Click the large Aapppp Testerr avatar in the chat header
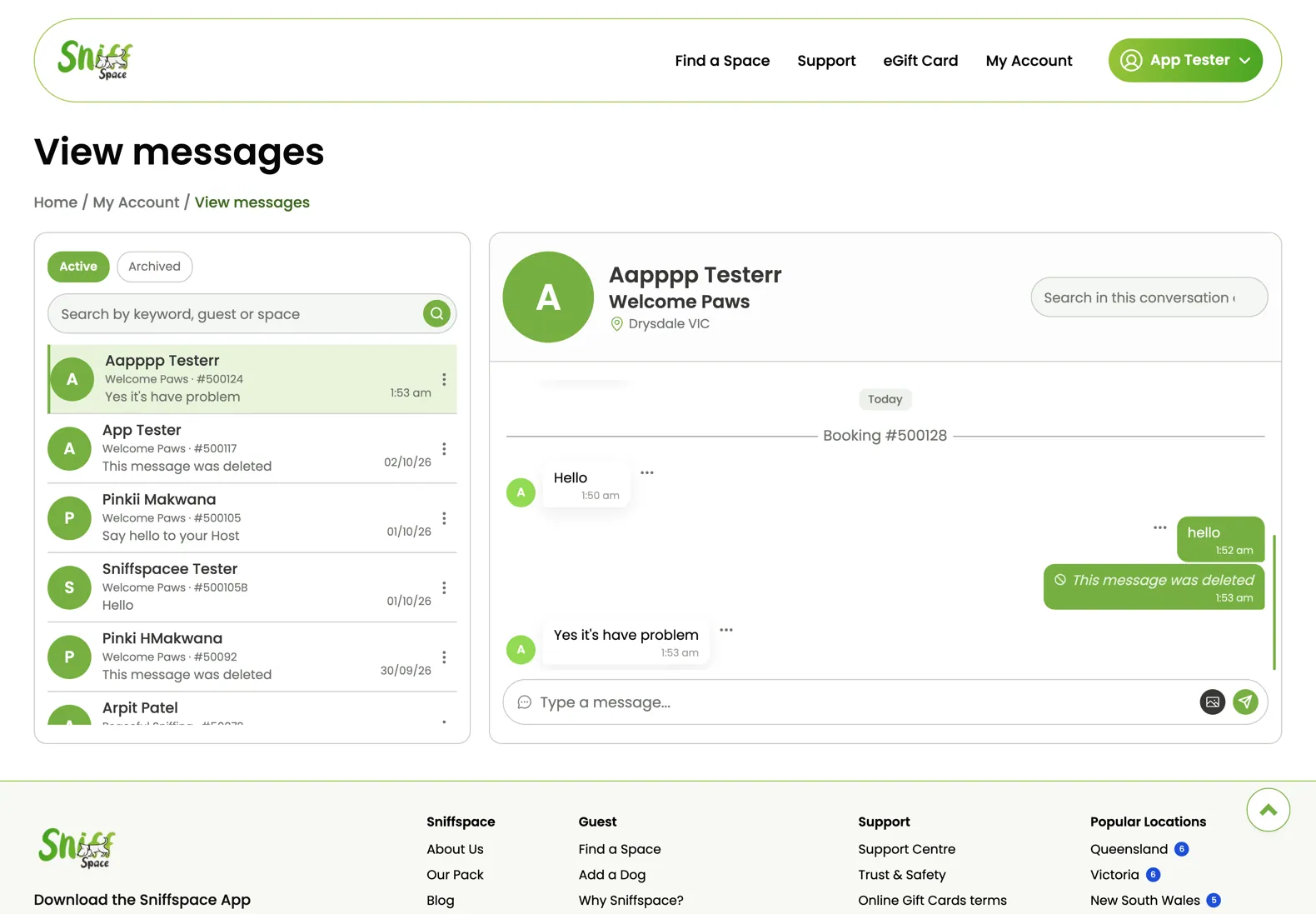Image resolution: width=1316 pixels, height=914 pixels. pyautogui.click(x=548, y=297)
